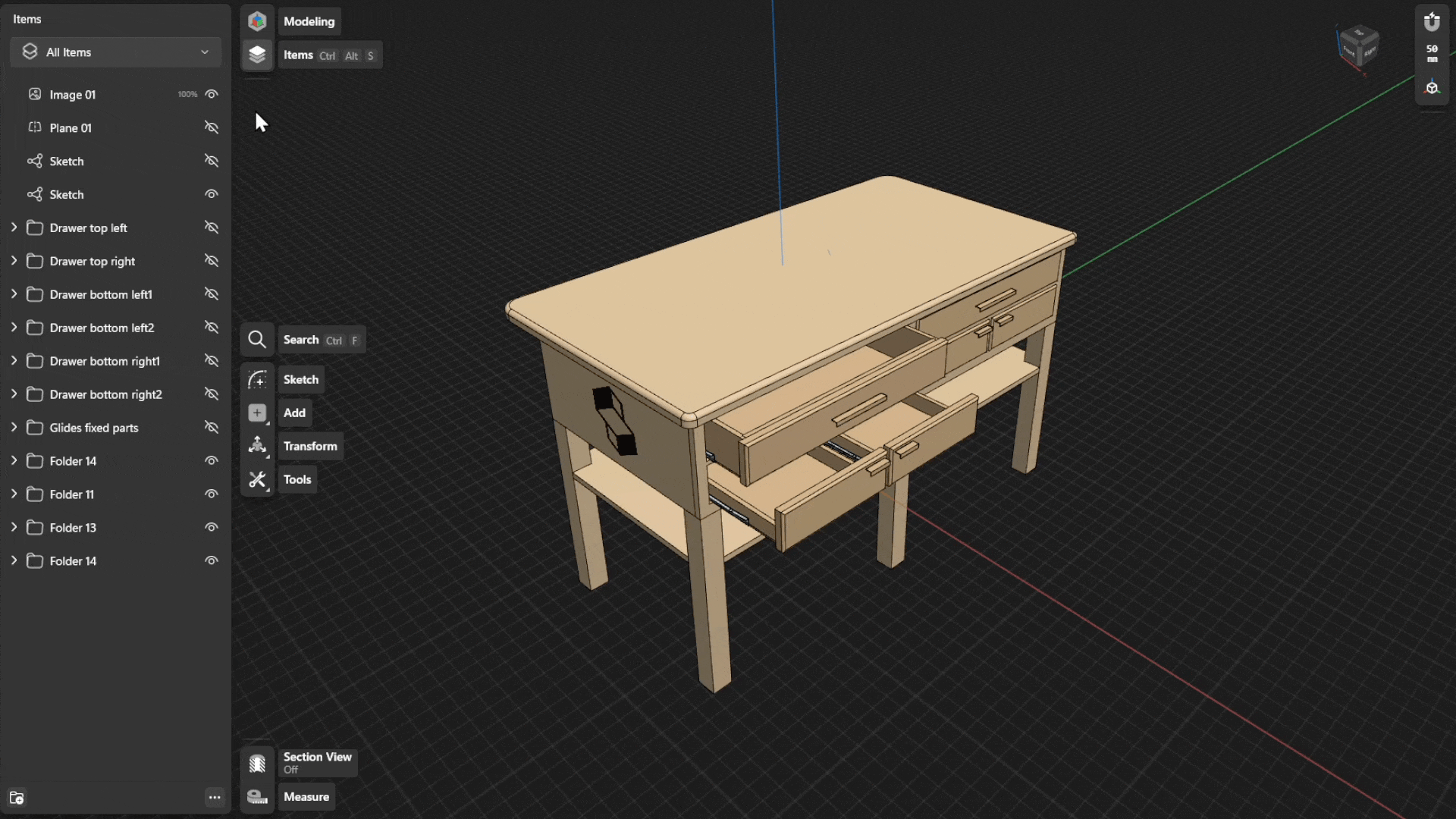Expand Drawer bottom right1 chevron

tap(14, 361)
